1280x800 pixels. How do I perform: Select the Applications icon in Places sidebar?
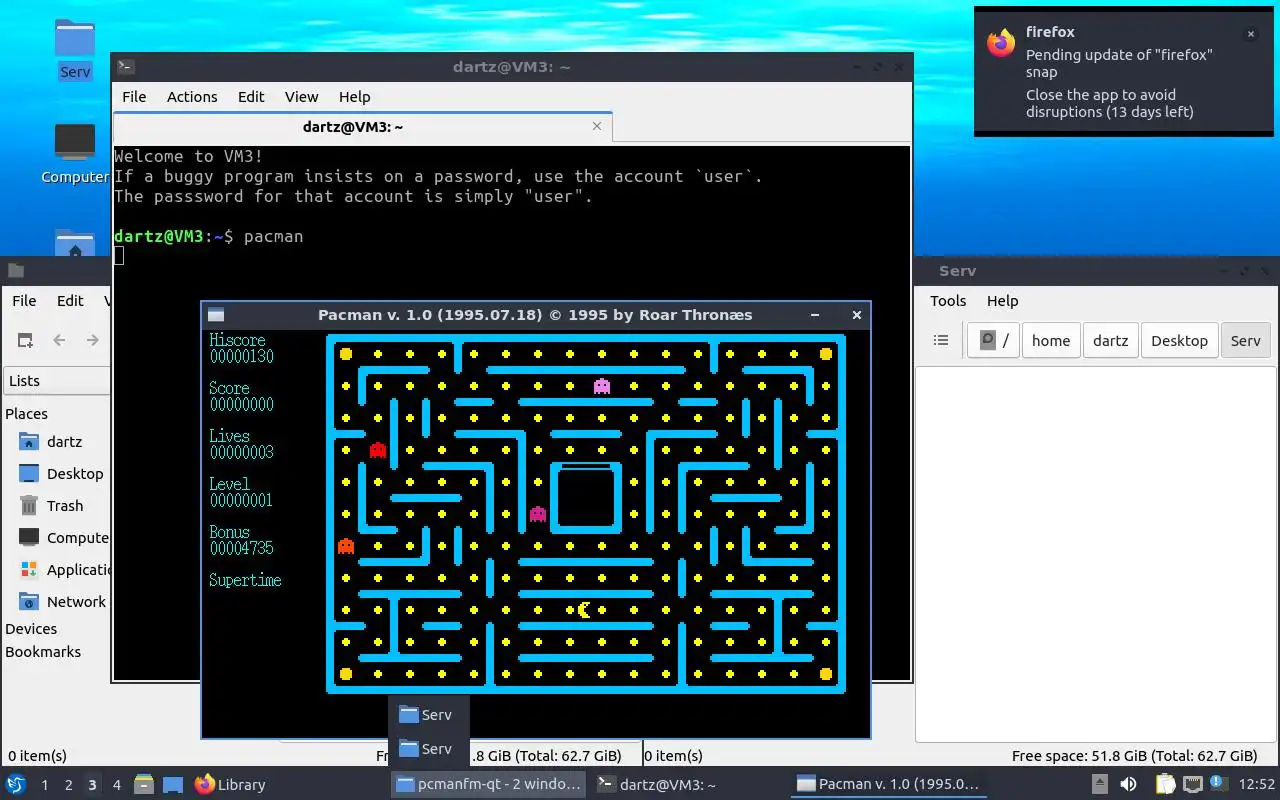pyautogui.click(x=29, y=570)
